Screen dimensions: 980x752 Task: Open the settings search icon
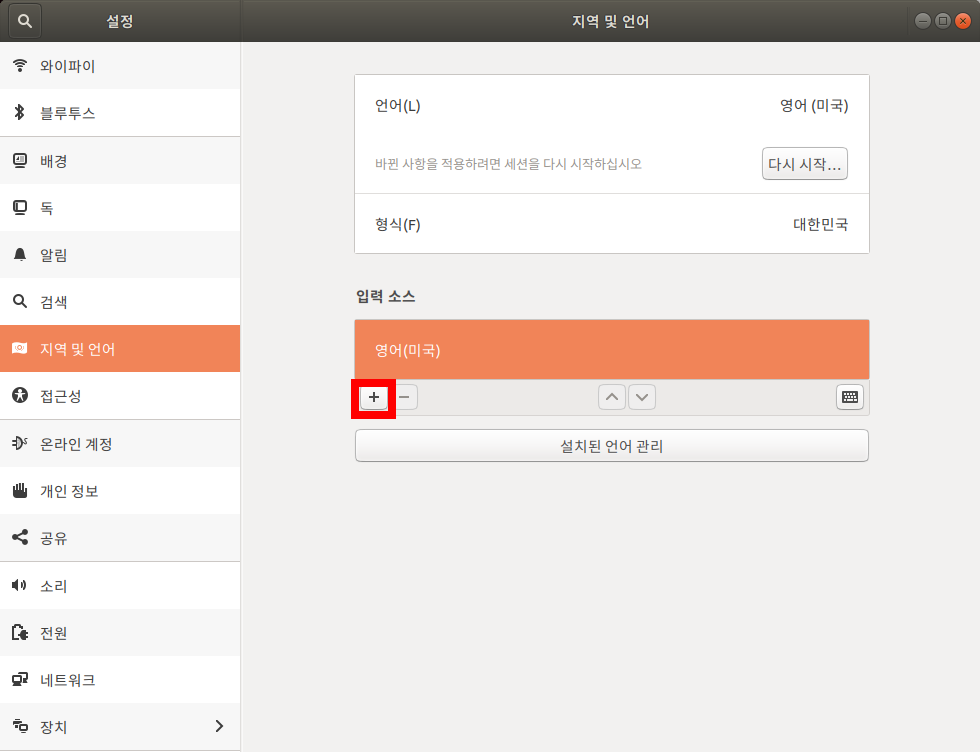(24, 21)
